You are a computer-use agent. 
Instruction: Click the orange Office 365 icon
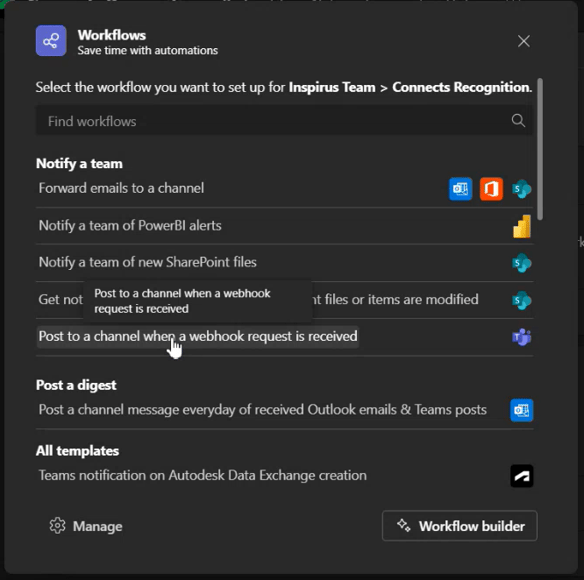click(x=491, y=189)
